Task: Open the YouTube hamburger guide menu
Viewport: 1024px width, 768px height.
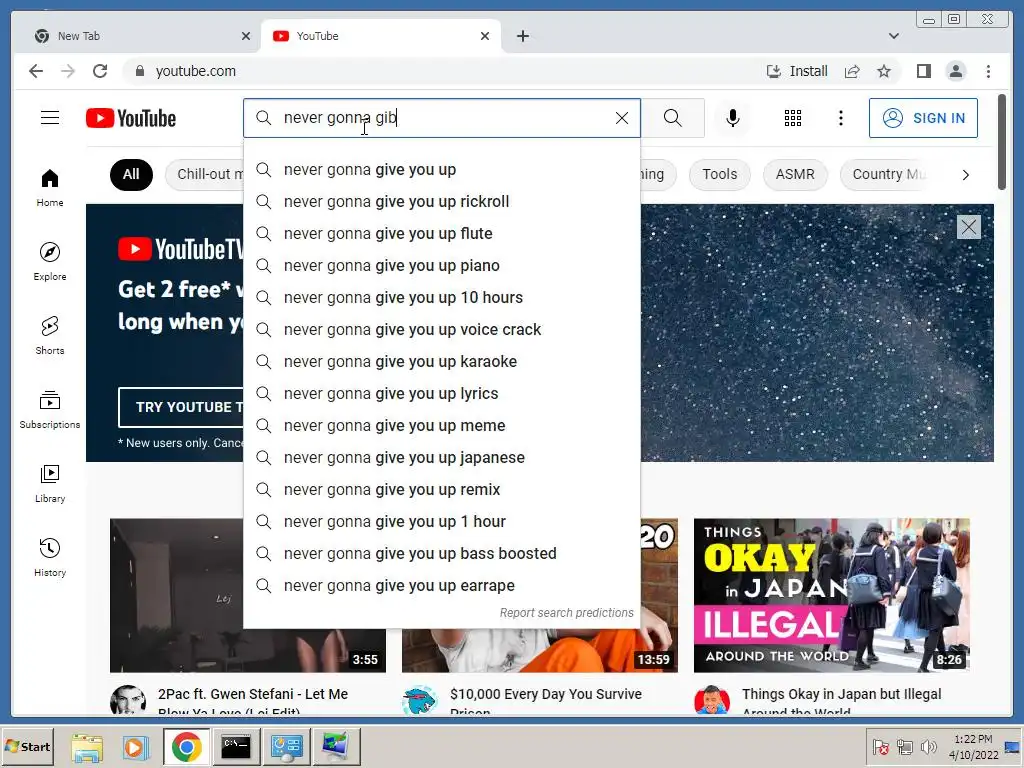Action: (x=50, y=118)
